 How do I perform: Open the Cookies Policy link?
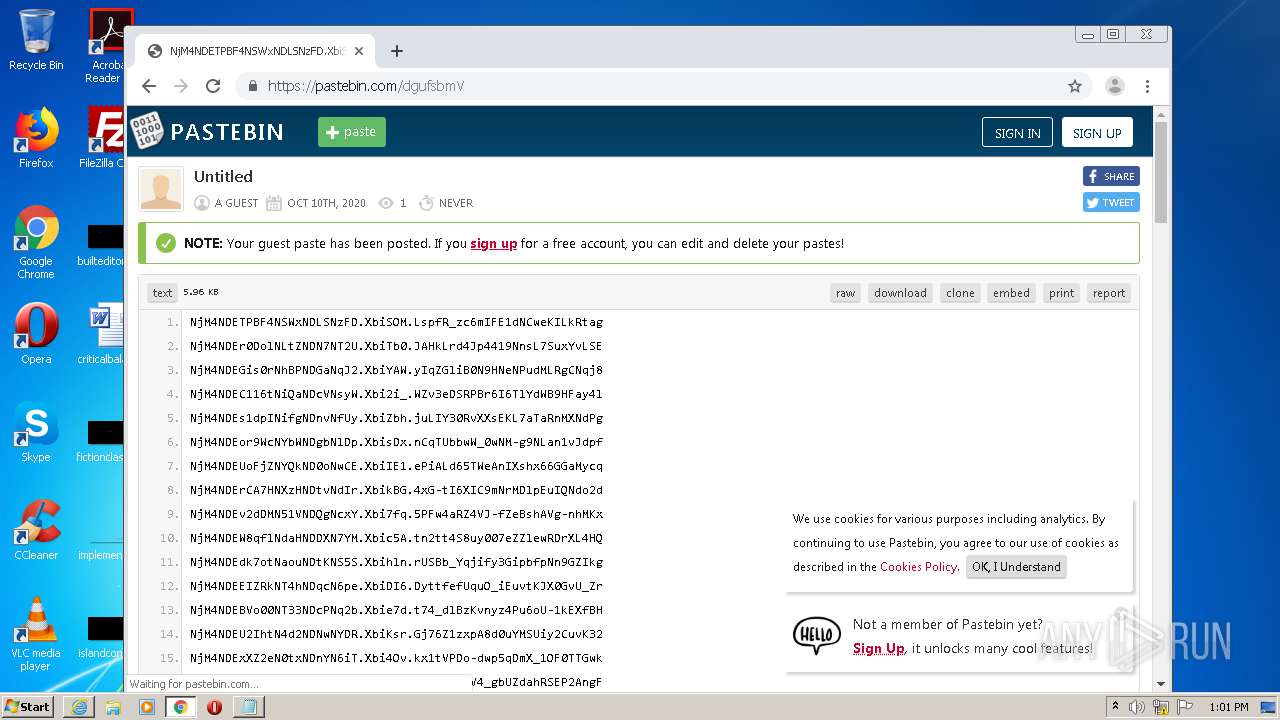(918, 567)
